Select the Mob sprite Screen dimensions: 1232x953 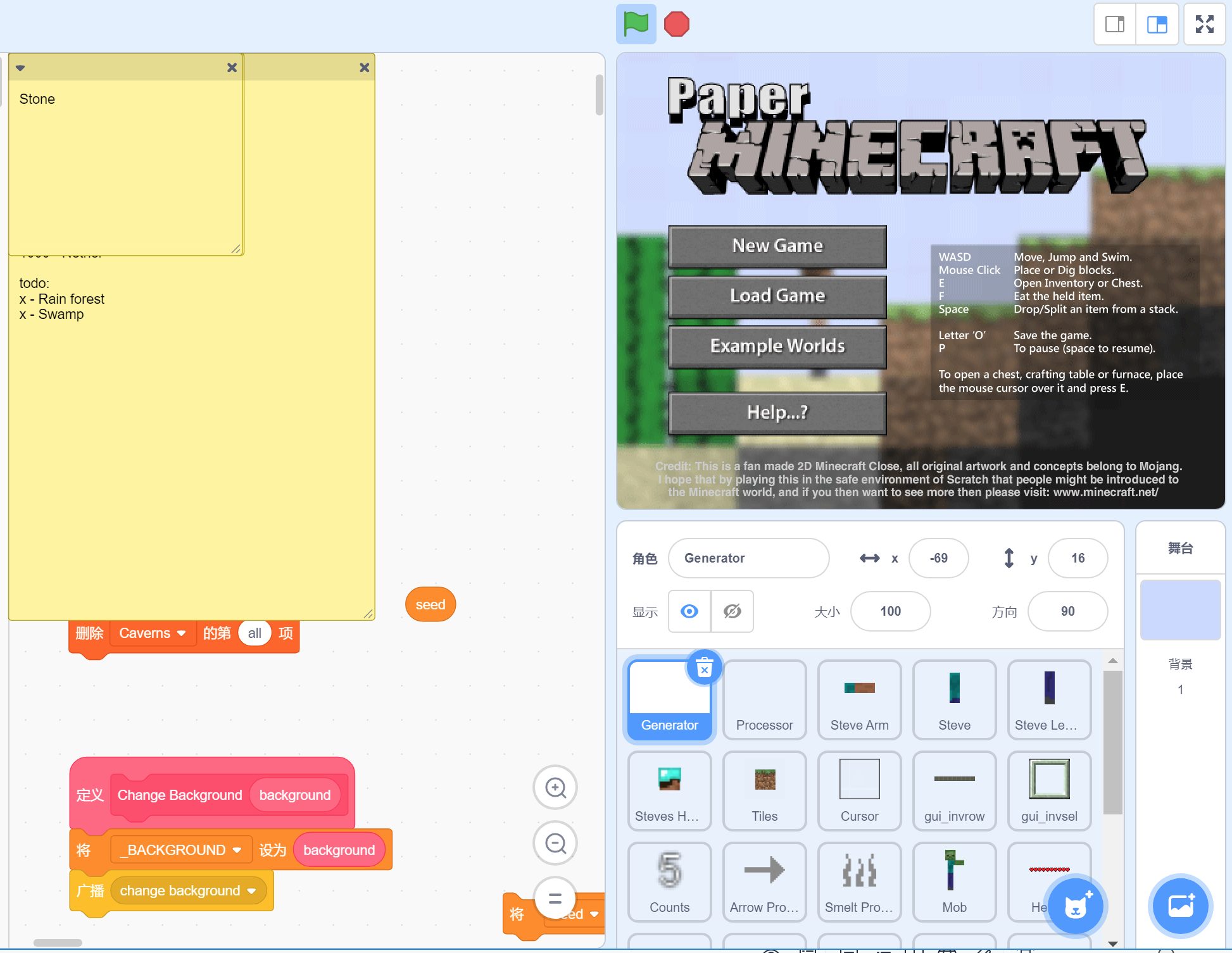tap(954, 882)
